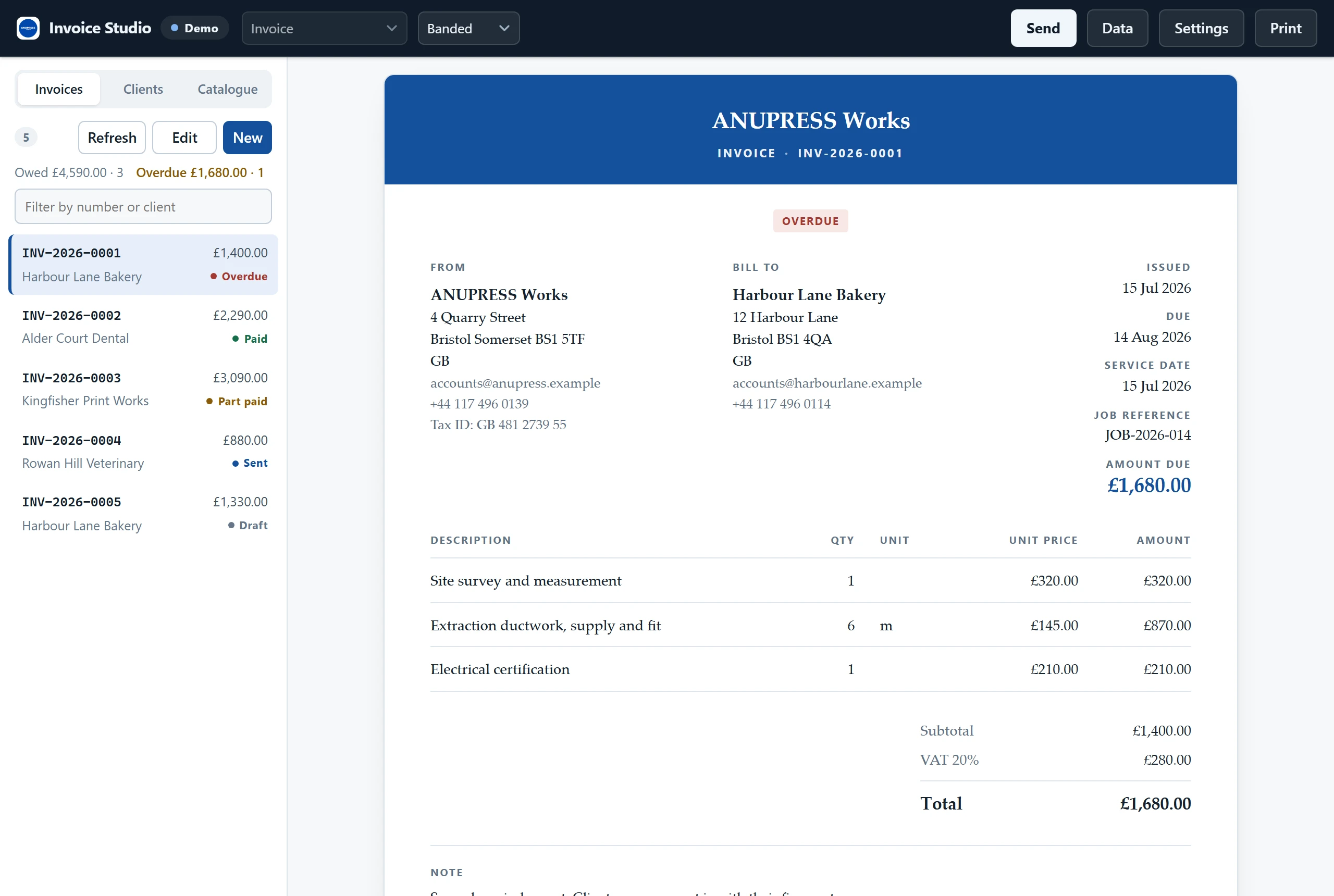Refresh the invoice list
Viewport: 1334px width, 896px height.
(112, 138)
